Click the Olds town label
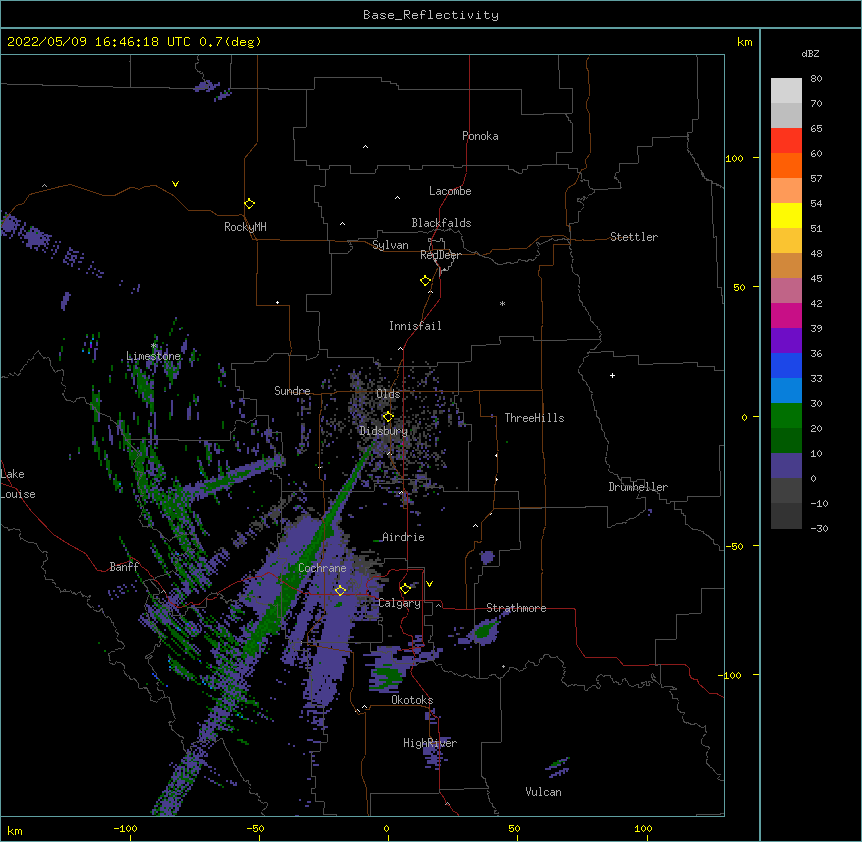This screenshot has width=862, height=842. tap(388, 394)
